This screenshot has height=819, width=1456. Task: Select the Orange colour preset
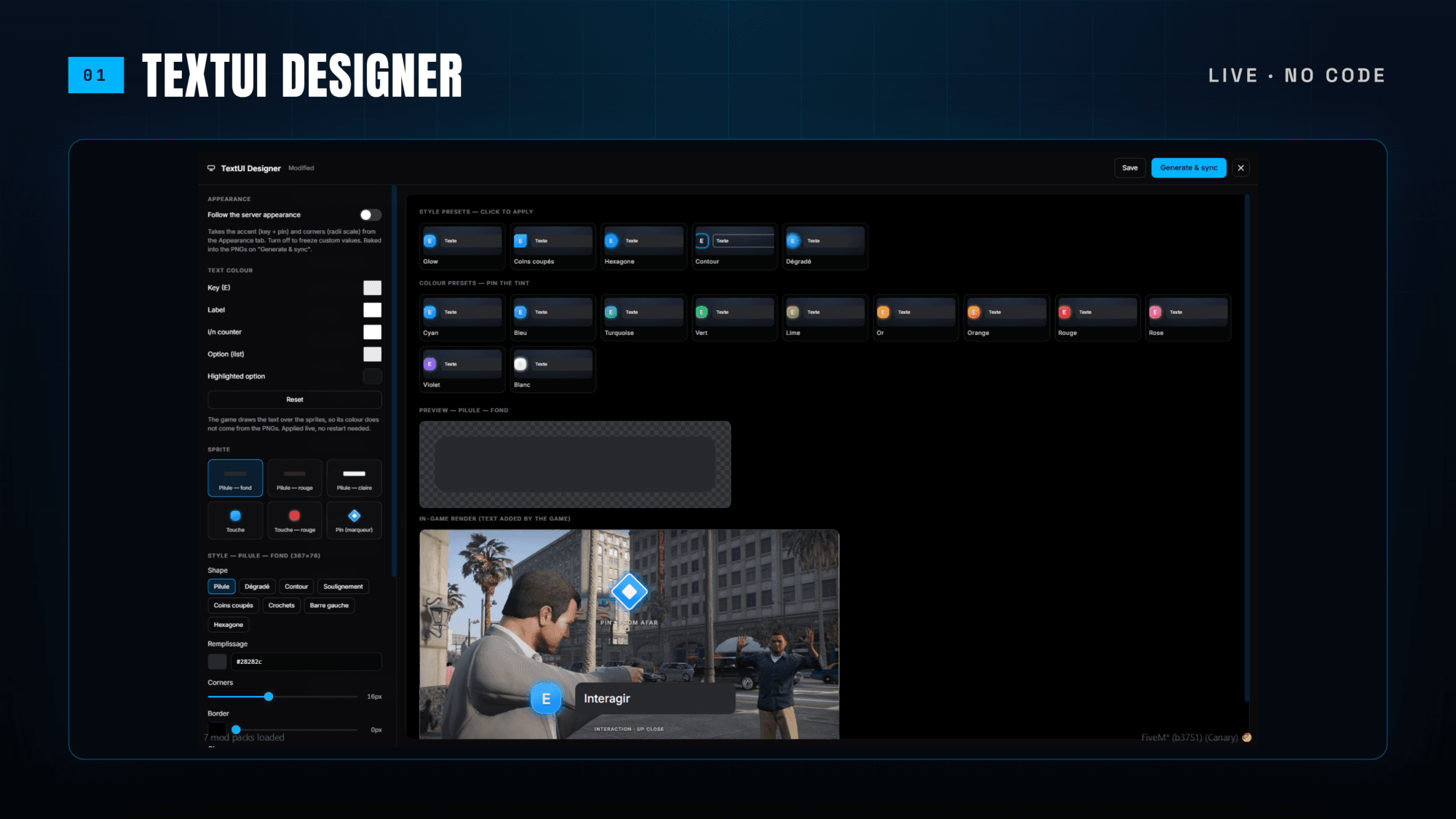(x=1006, y=318)
